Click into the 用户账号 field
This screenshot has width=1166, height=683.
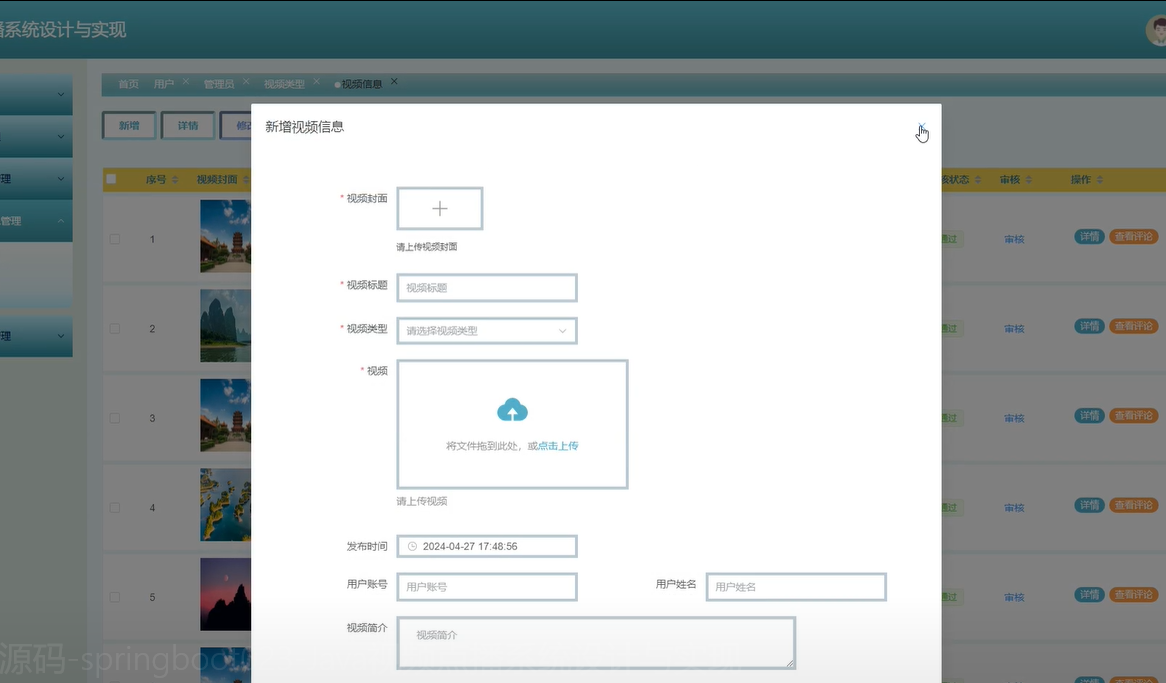point(487,587)
